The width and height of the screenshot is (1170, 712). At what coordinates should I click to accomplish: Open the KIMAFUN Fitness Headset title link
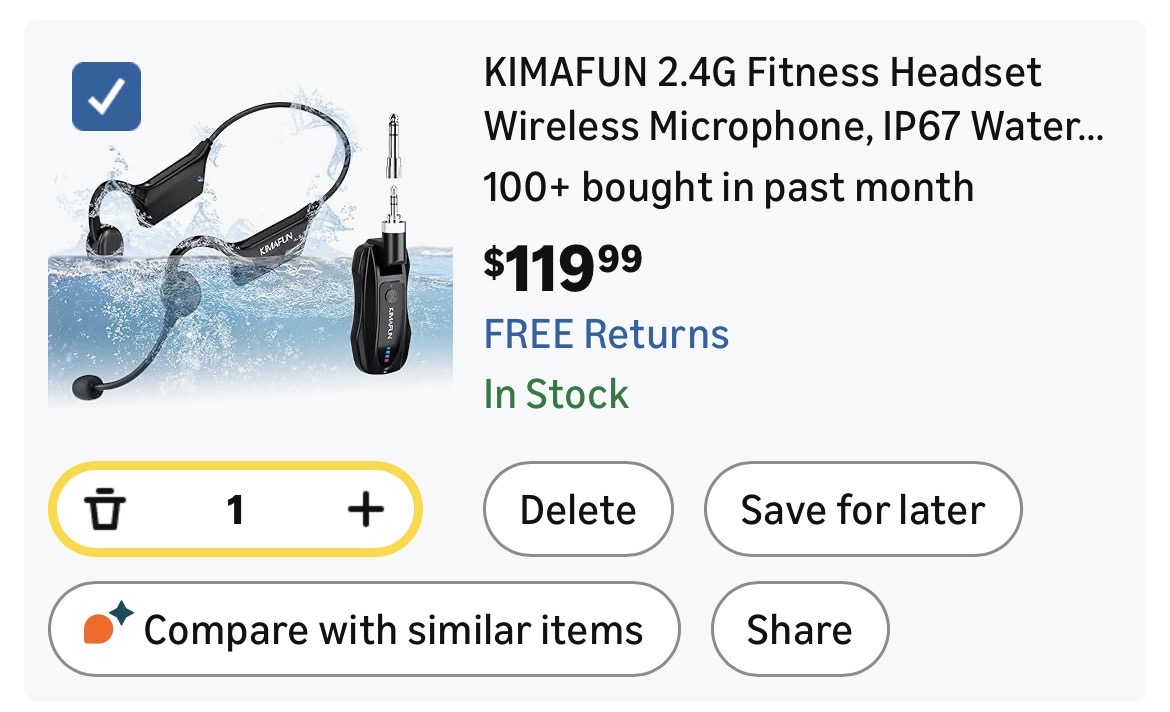(763, 73)
